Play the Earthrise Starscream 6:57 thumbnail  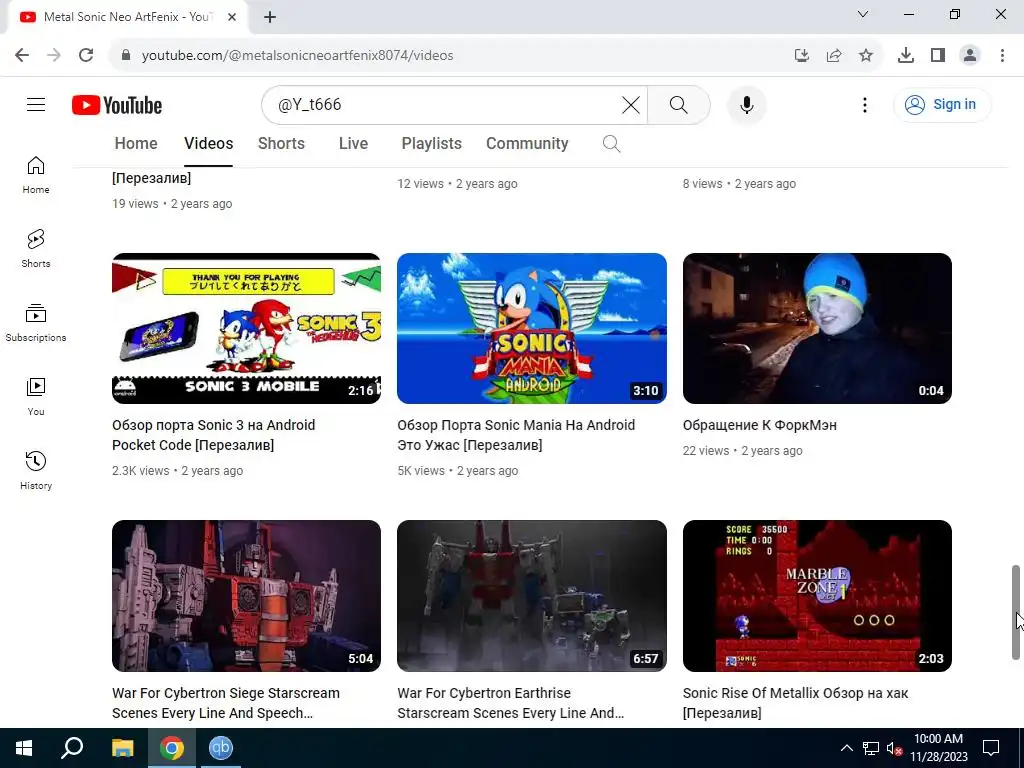(x=532, y=596)
